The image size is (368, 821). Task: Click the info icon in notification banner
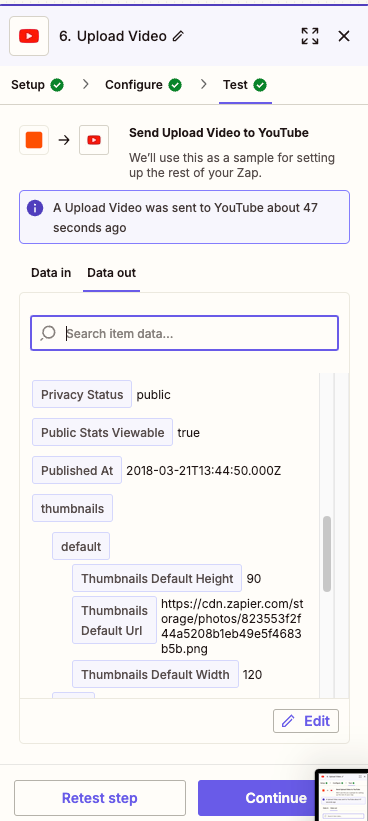[x=35, y=208]
